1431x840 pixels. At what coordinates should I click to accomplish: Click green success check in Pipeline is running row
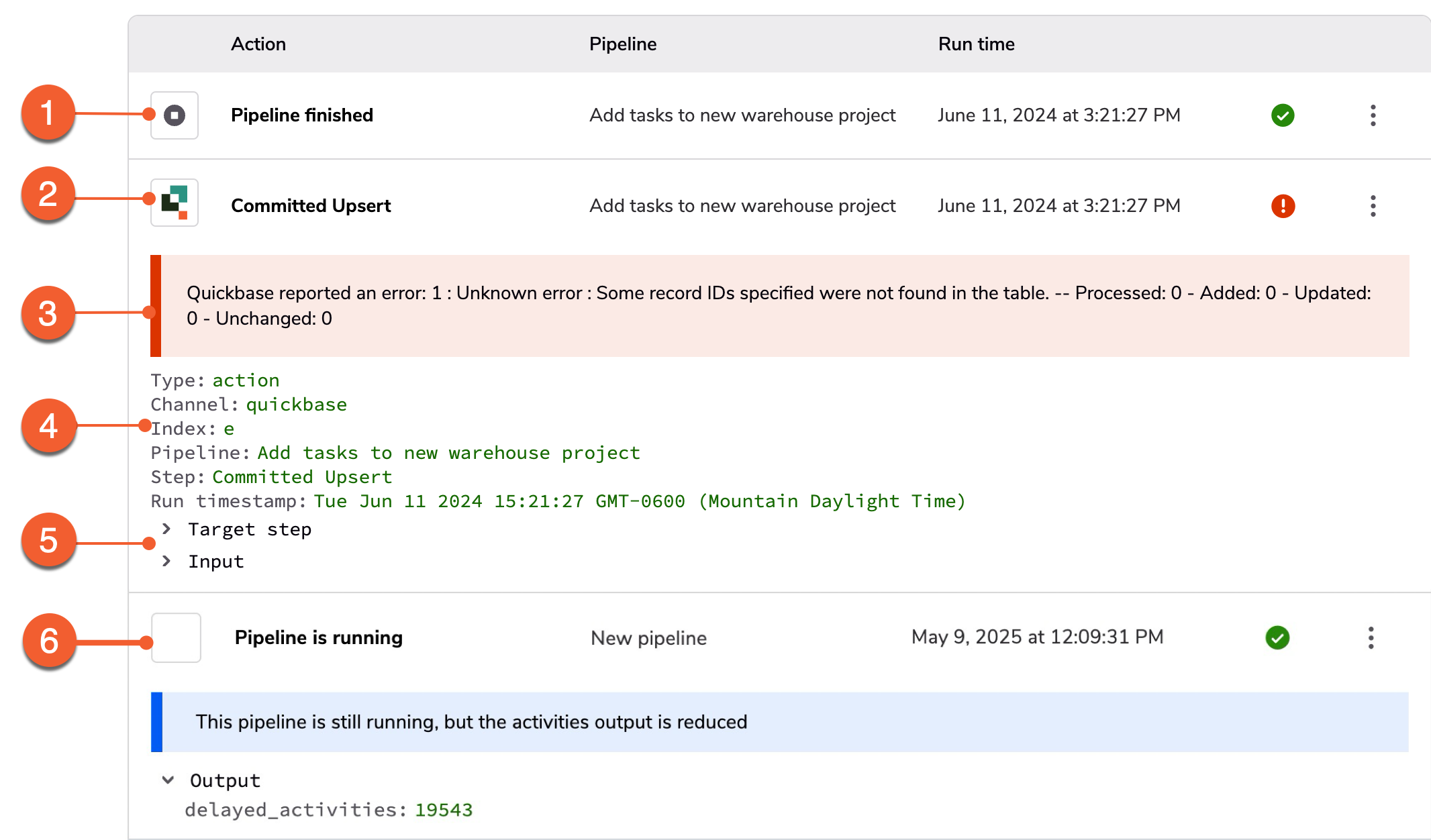click(x=1277, y=637)
